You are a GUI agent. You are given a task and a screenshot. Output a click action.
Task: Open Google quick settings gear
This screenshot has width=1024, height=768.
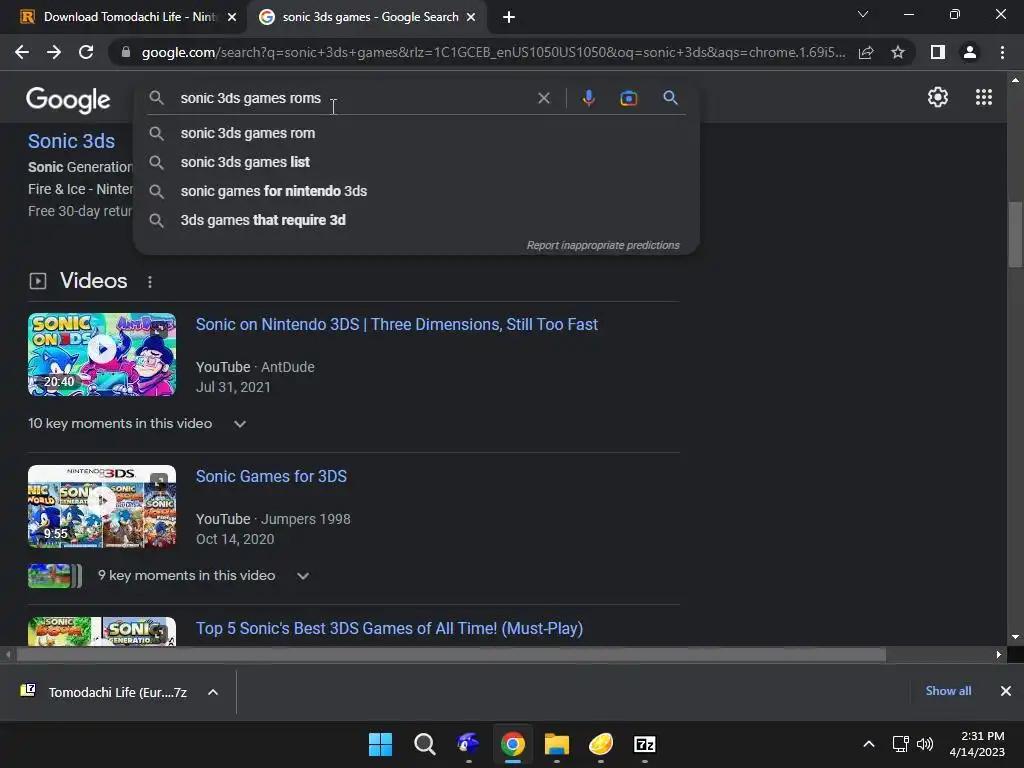click(x=938, y=97)
